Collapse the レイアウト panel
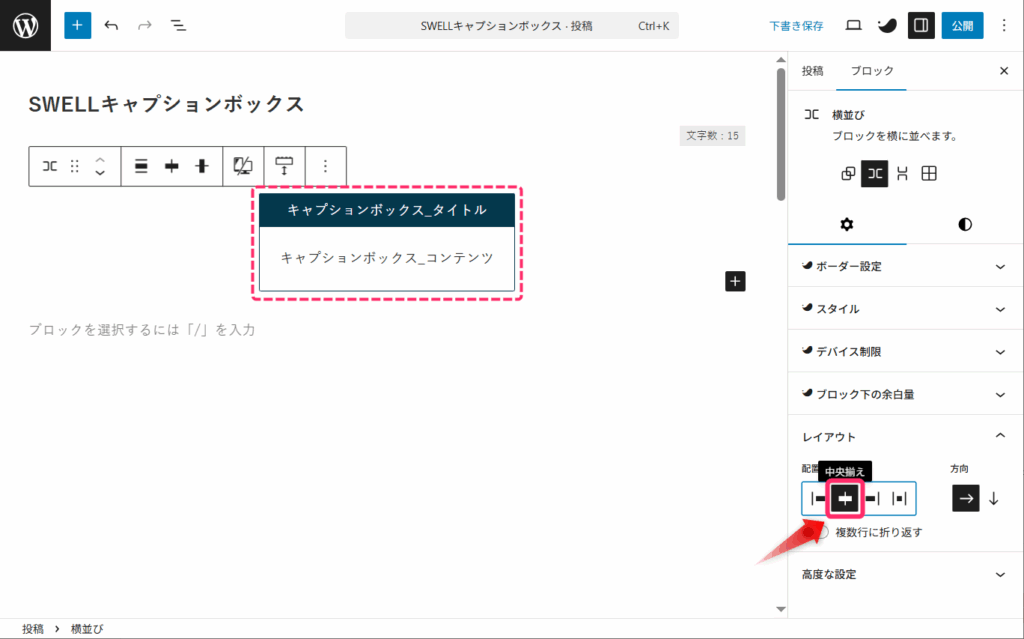 pos(905,436)
